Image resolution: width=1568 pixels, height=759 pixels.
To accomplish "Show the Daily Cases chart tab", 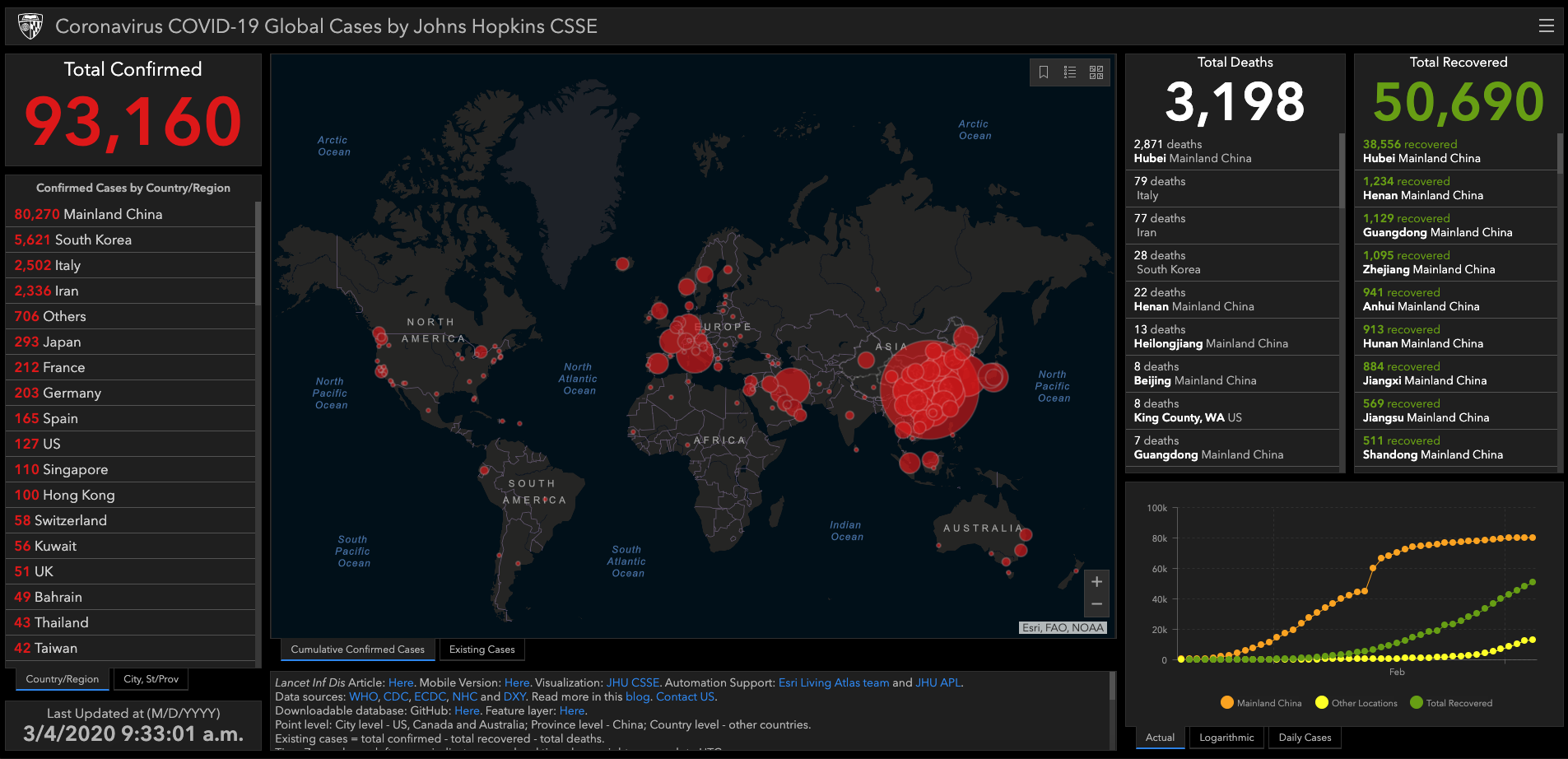I will (x=1305, y=738).
